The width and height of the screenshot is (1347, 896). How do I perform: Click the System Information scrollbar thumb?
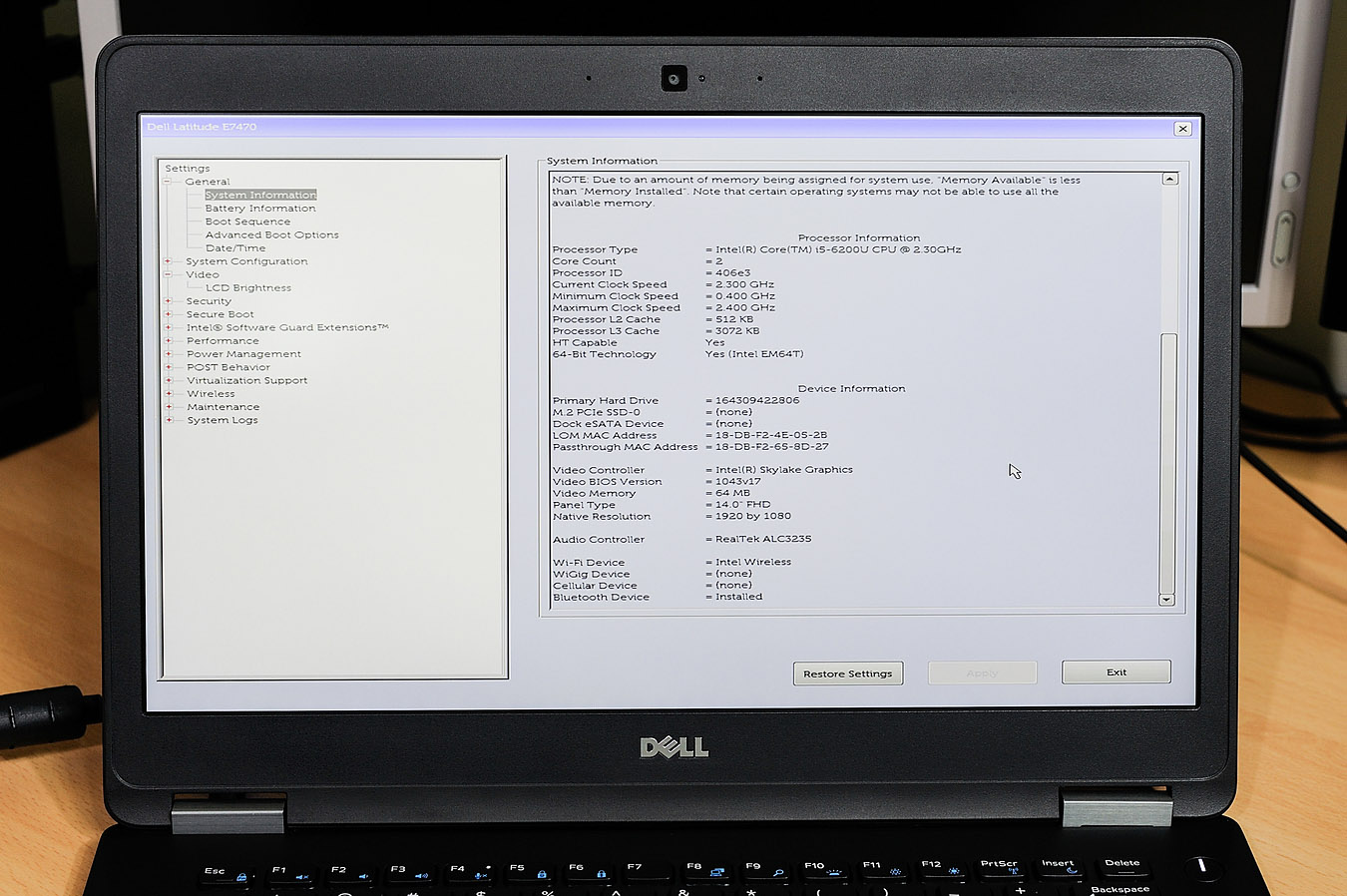click(1167, 463)
